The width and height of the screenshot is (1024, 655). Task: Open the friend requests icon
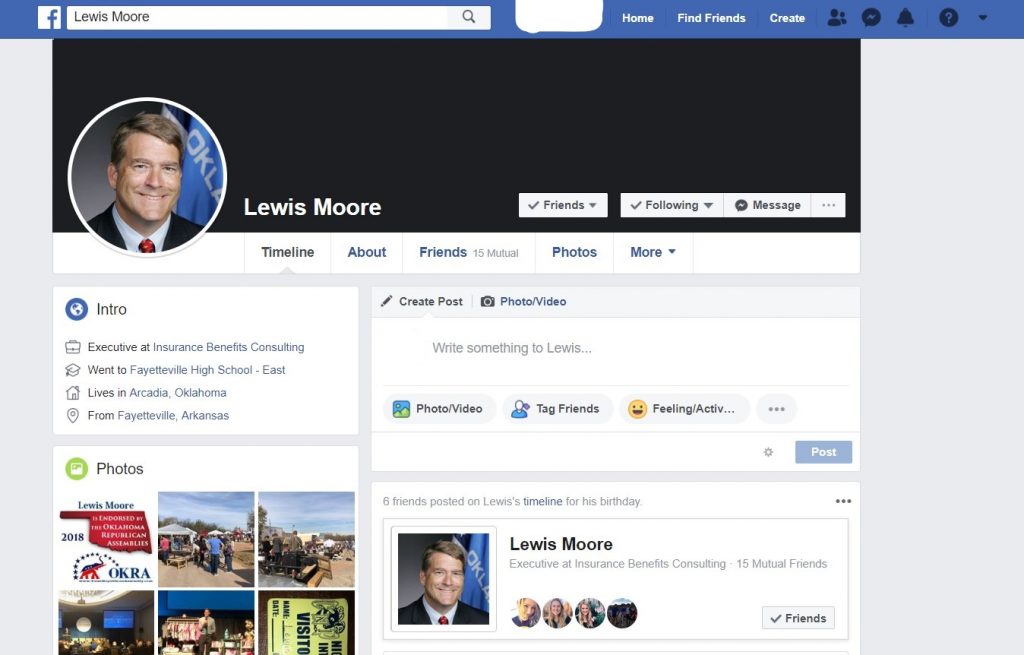point(837,18)
